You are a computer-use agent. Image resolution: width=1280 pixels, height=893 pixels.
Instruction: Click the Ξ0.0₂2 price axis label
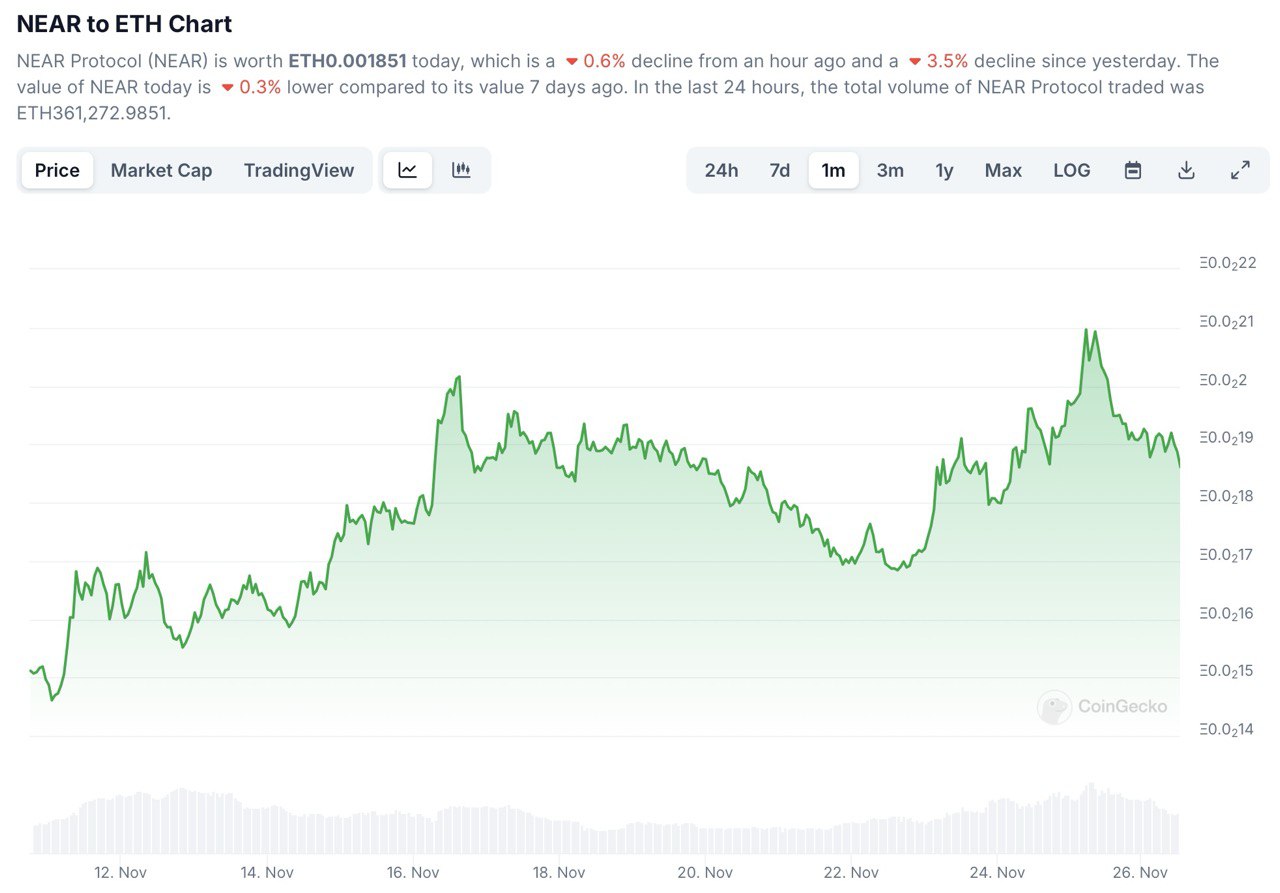point(1222,380)
